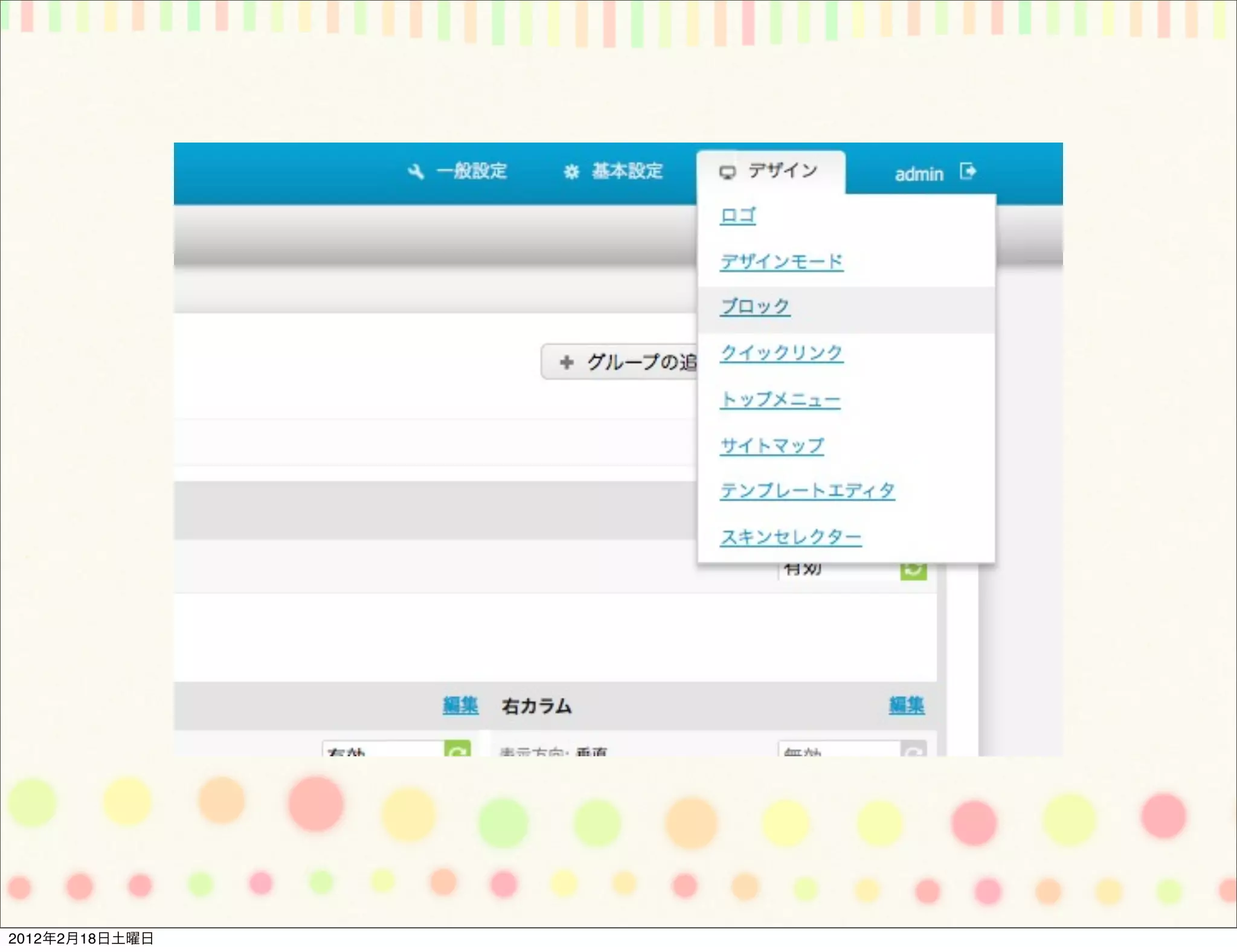Click the 無効 status field in 右カラム
The height and width of the screenshot is (952, 1237).
(840, 749)
